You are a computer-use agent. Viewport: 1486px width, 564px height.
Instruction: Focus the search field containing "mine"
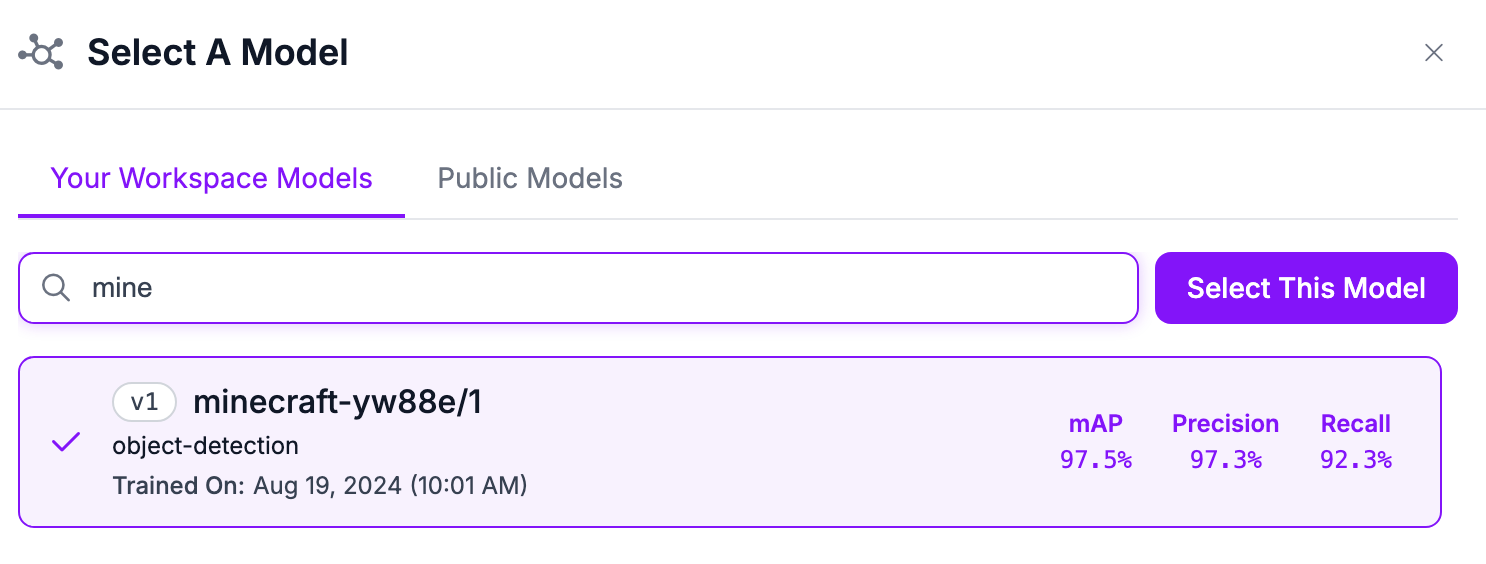600,288
